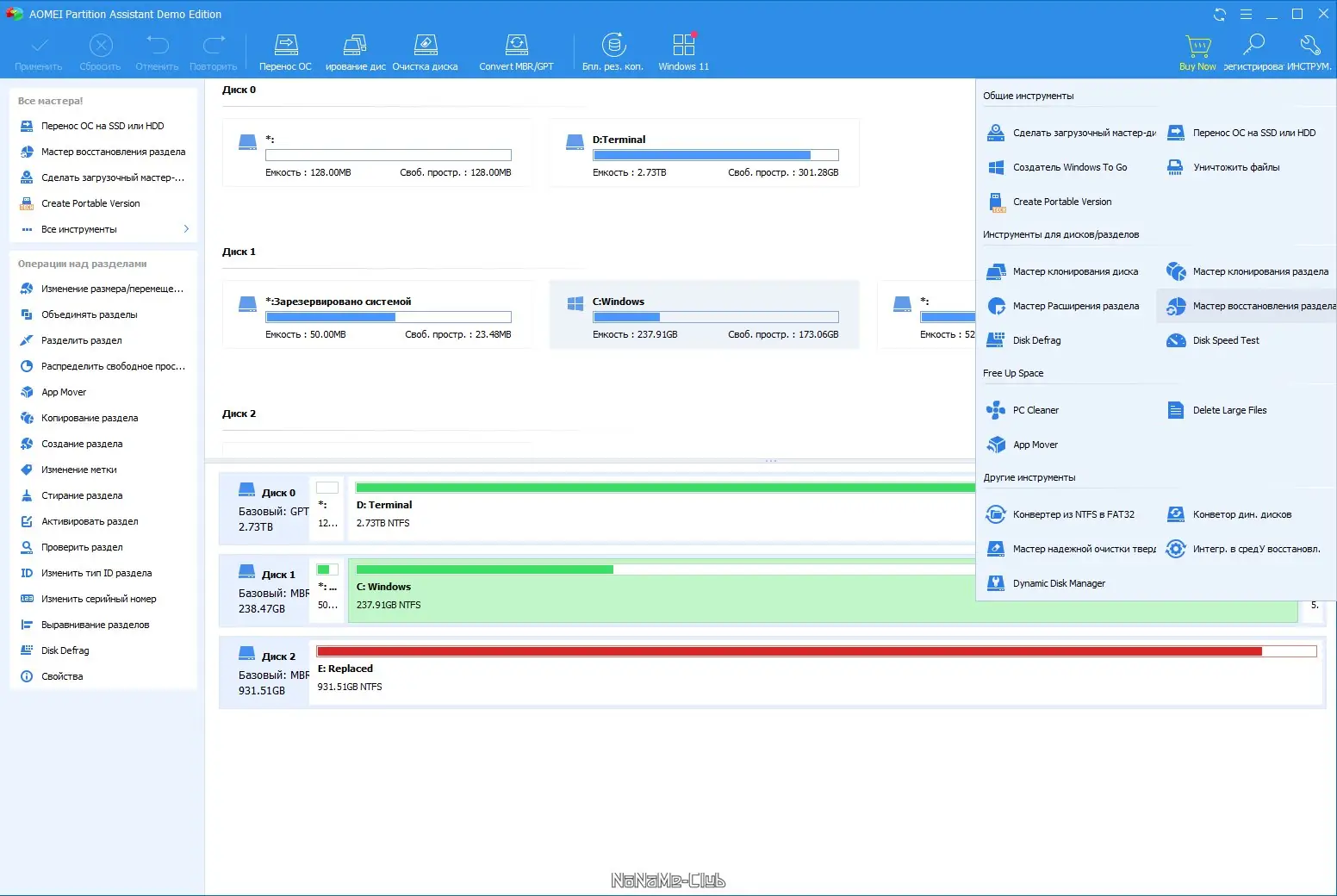
Task: Click the Buy Now cart icon
Action: click(1197, 53)
